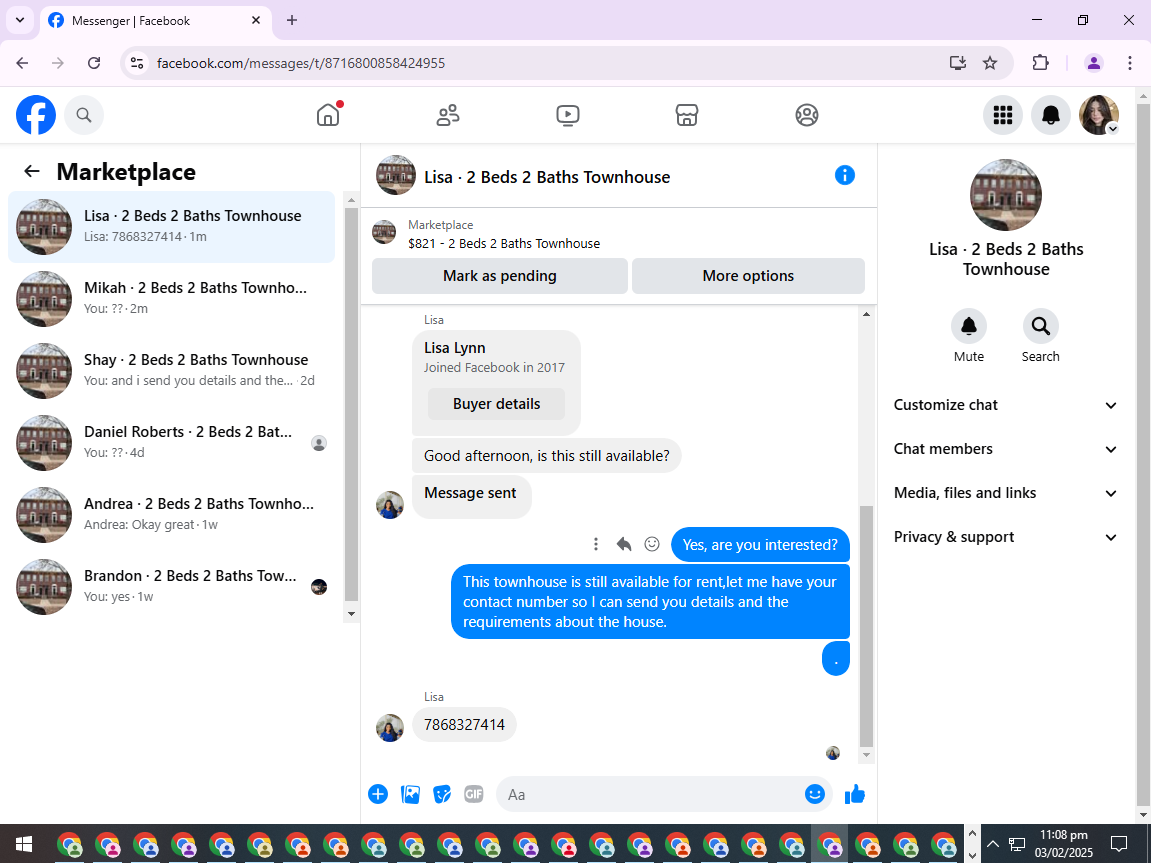This screenshot has height=863, width=1151.
Task: Reload the page
Action: click(94, 63)
